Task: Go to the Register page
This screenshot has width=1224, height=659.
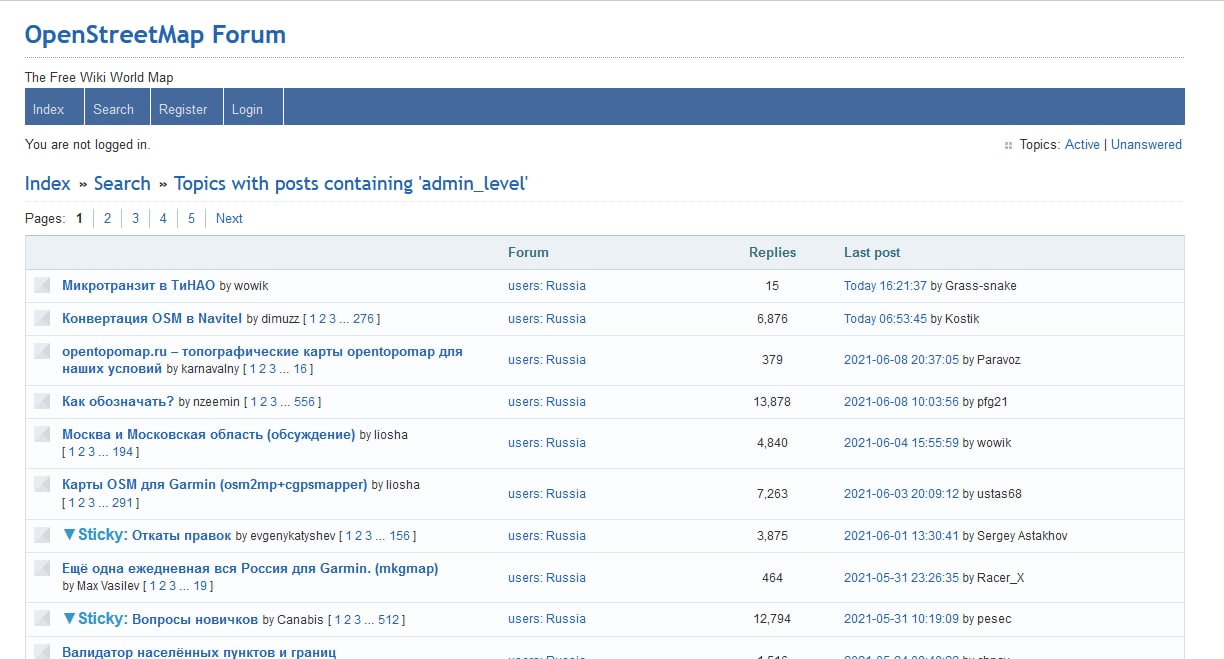Action: 183,109
